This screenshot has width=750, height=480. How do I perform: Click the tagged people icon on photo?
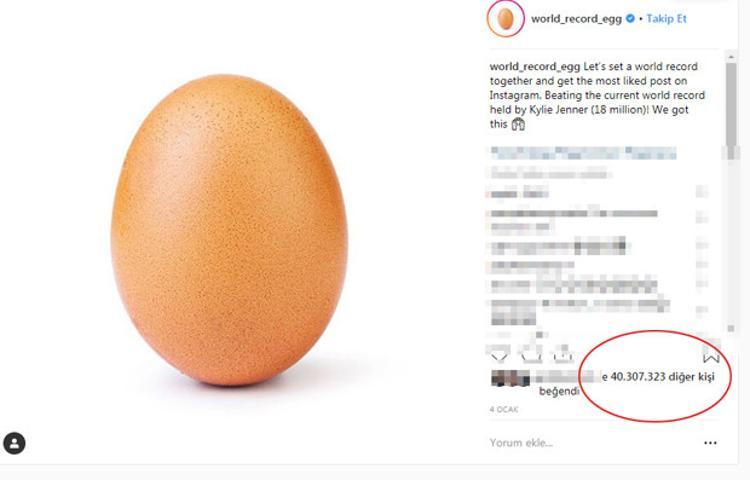click(14, 443)
